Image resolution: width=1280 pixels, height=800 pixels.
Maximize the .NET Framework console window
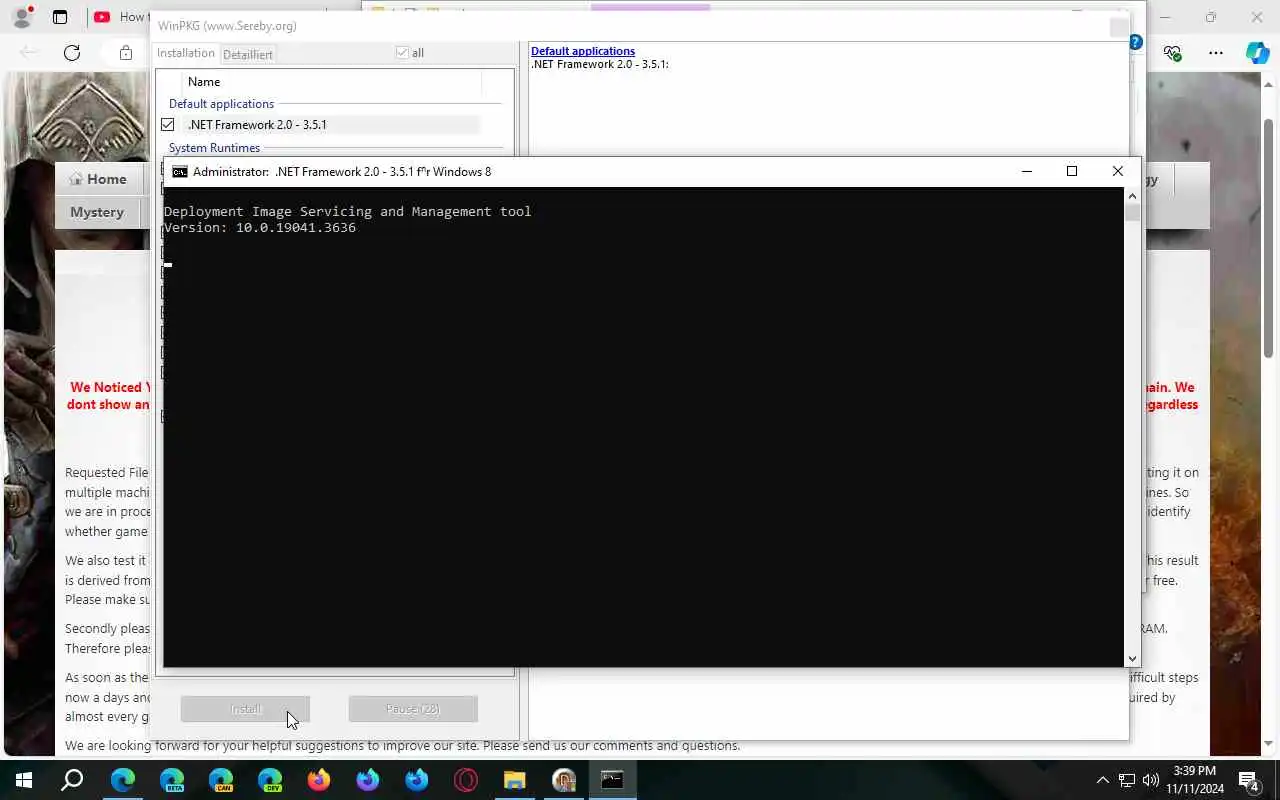click(1072, 172)
